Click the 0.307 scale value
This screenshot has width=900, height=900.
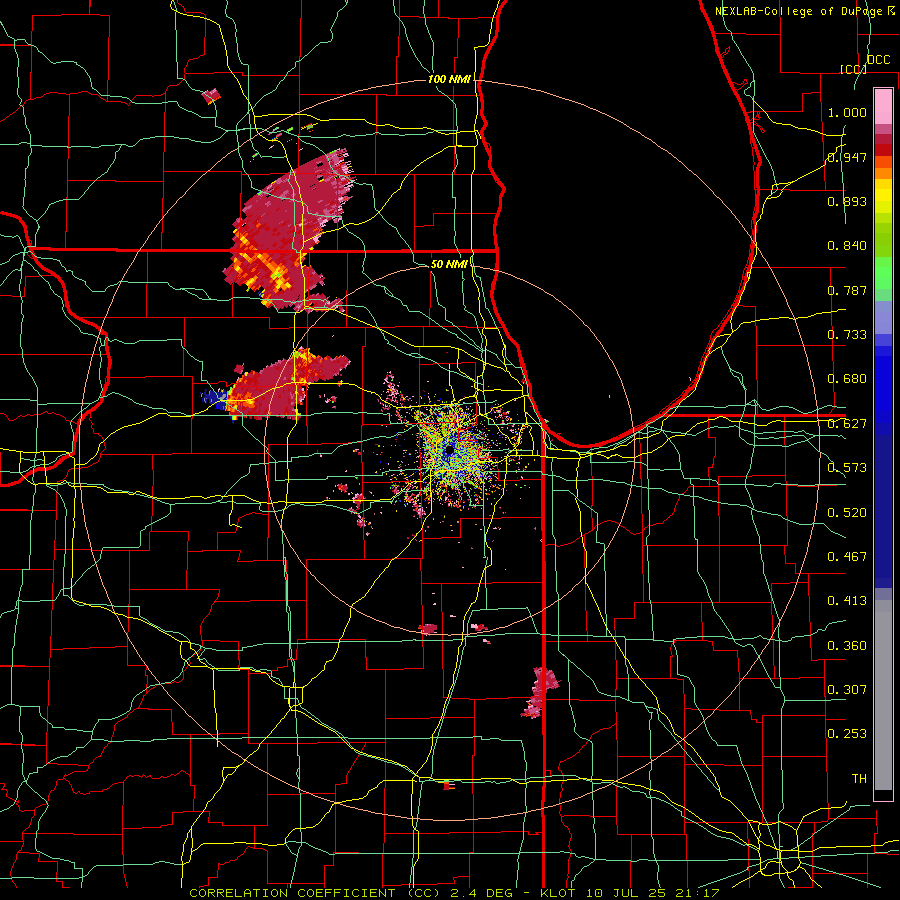tap(847, 690)
